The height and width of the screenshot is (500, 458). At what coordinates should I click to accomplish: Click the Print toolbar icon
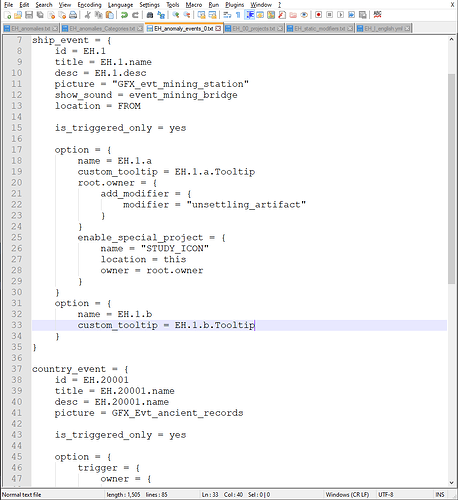[x=73, y=15]
